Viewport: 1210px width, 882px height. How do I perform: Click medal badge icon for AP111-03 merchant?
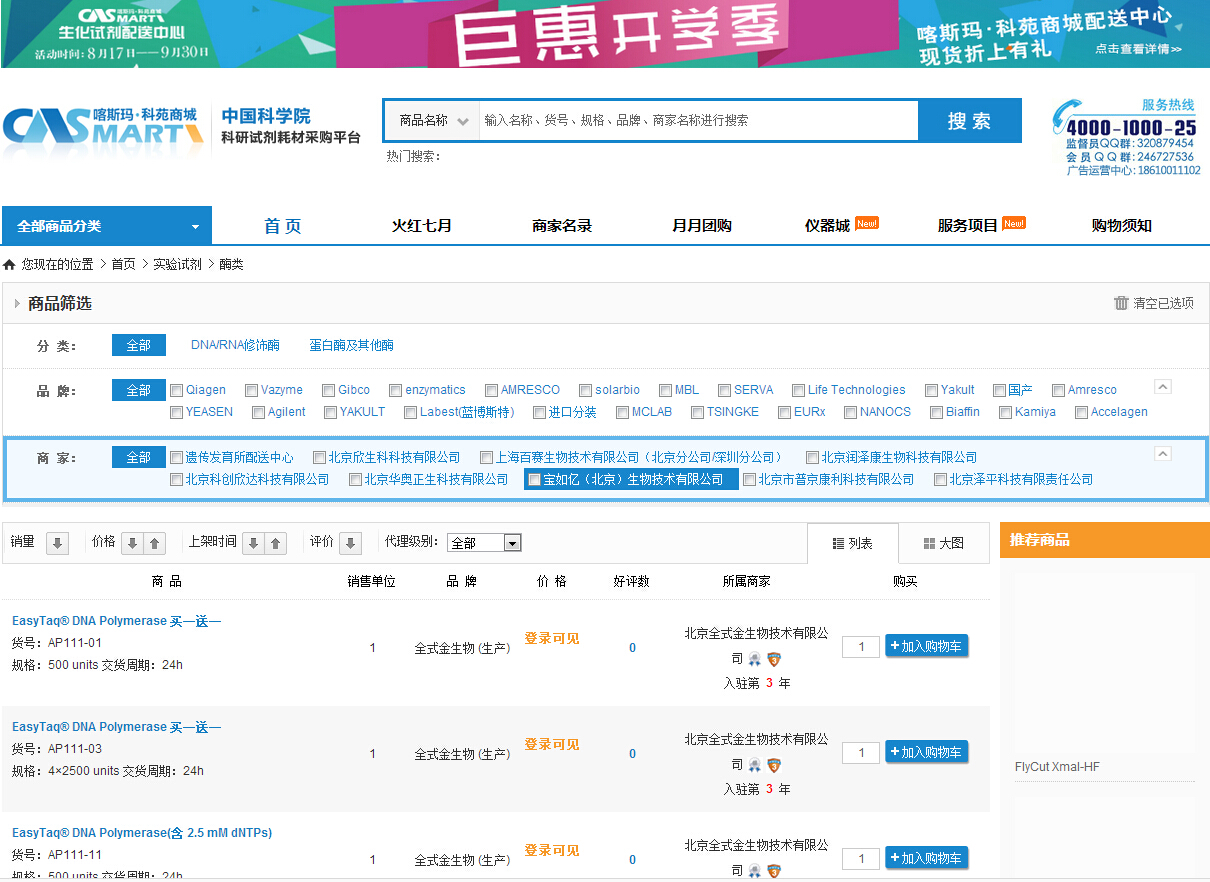(x=755, y=765)
